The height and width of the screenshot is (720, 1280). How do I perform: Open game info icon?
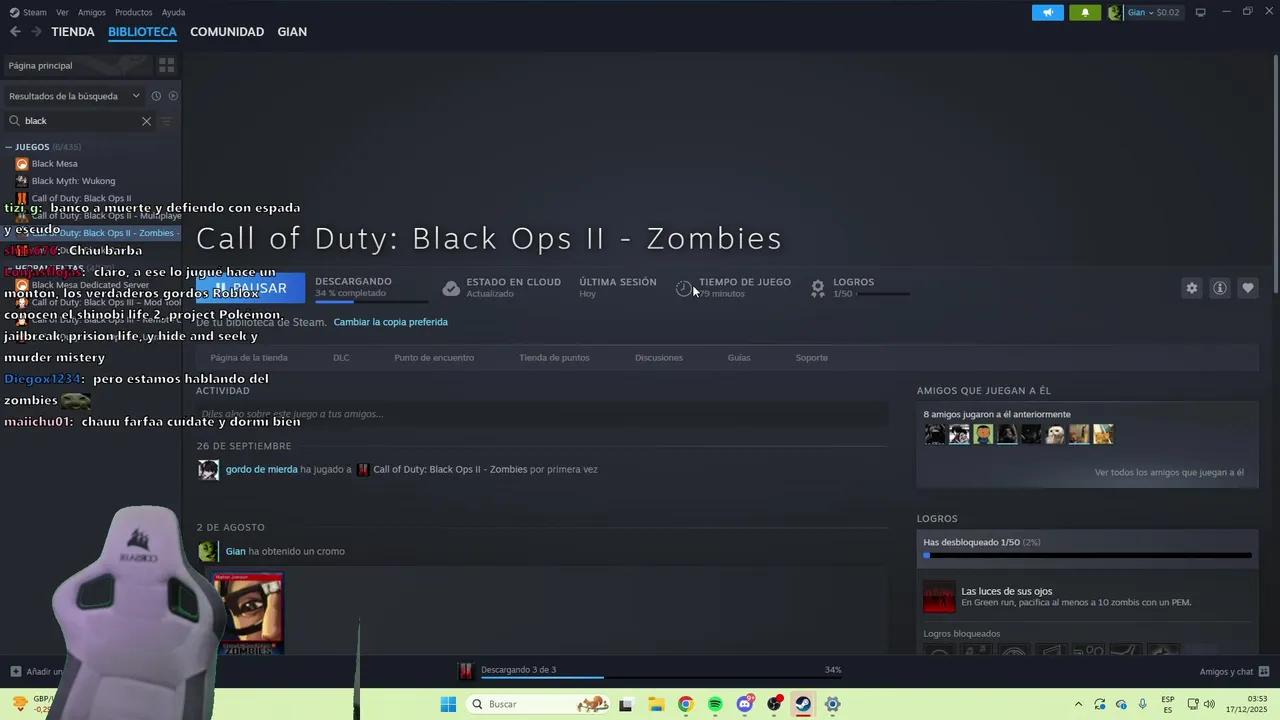click(x=1220, y=288)
